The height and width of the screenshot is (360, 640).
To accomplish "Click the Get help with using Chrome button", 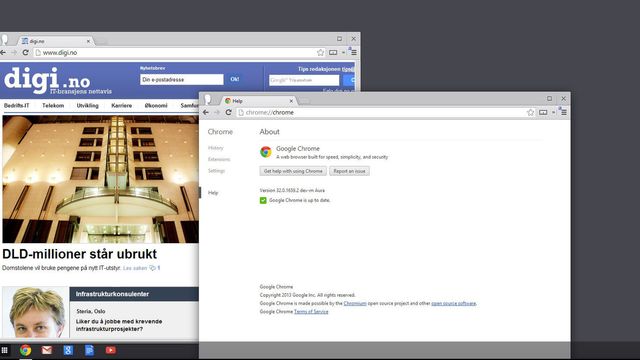I will tap(293, 171).
